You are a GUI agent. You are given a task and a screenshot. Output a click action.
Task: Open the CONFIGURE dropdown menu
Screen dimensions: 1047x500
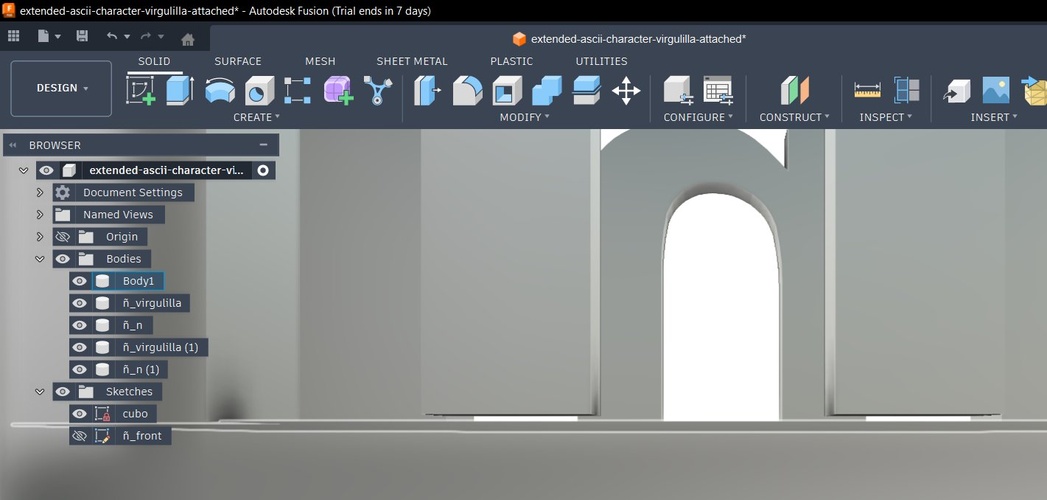698,117
